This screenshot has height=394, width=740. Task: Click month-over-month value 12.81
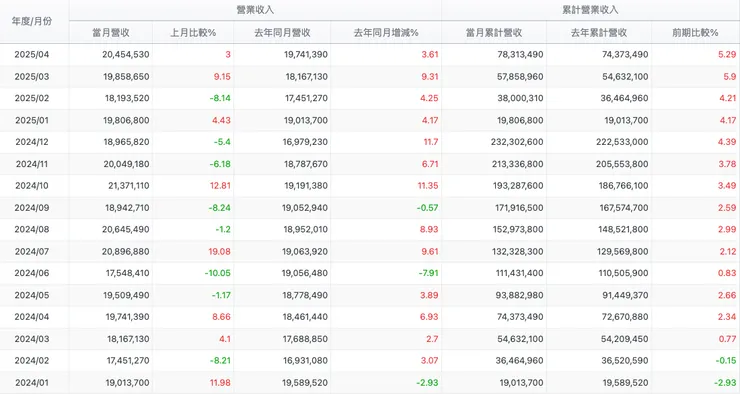pos(220,186)
